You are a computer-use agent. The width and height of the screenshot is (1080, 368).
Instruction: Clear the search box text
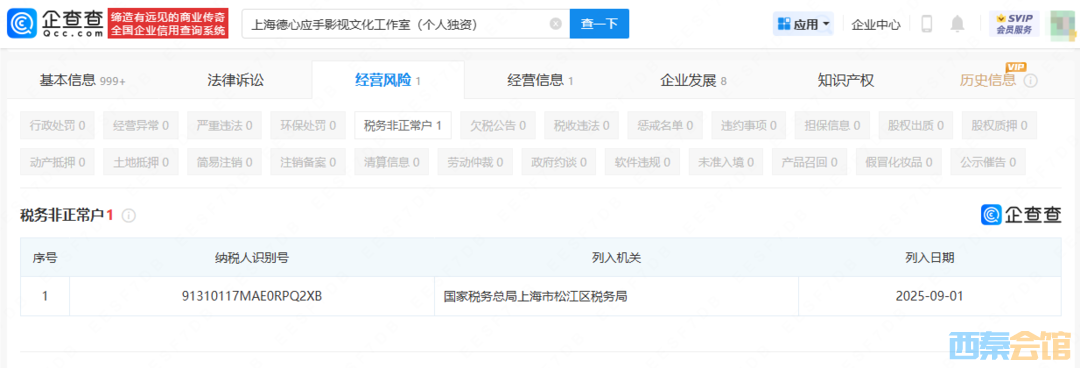[x=555, y=24]
